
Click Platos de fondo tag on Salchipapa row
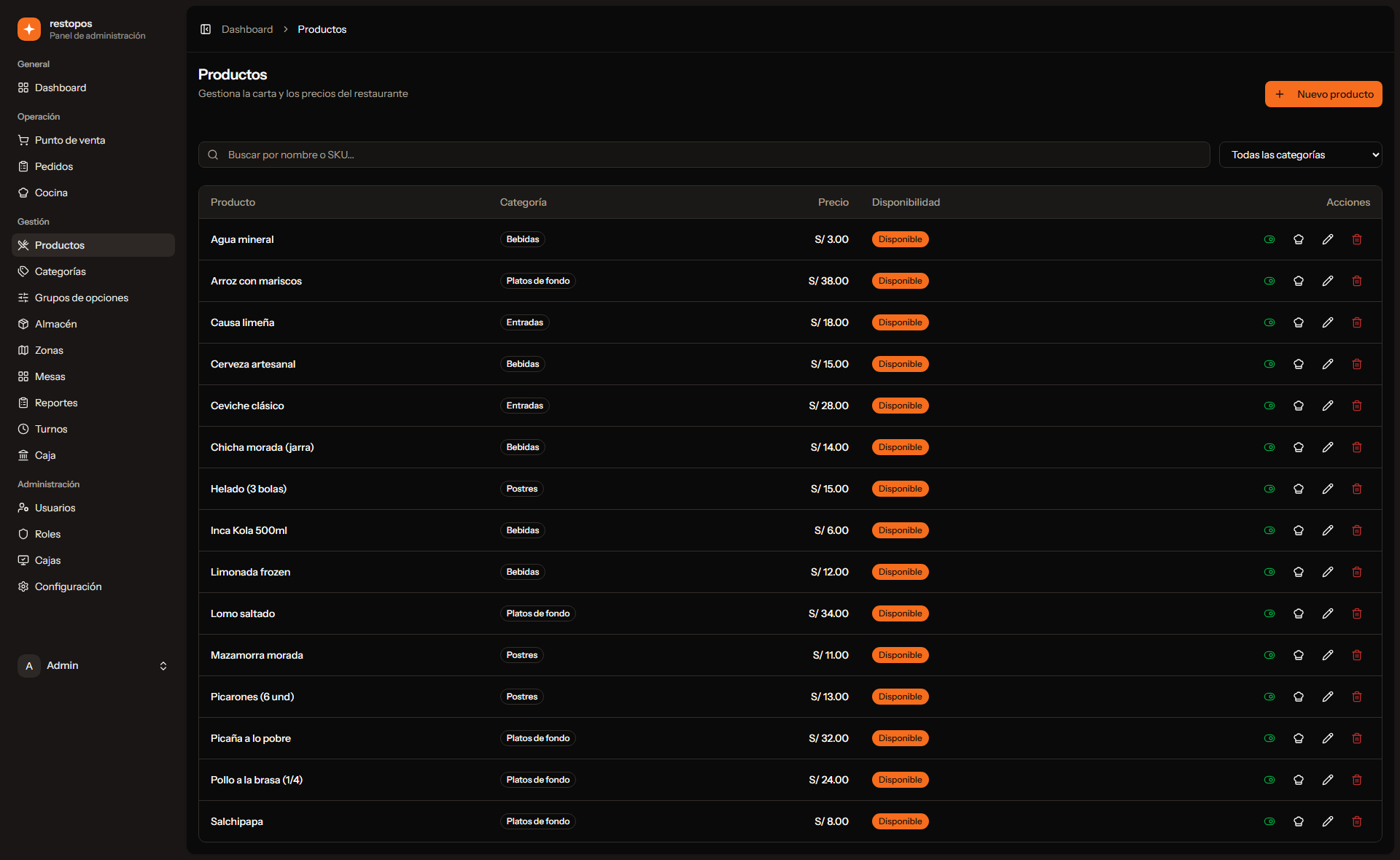click(x=538, y=821)
